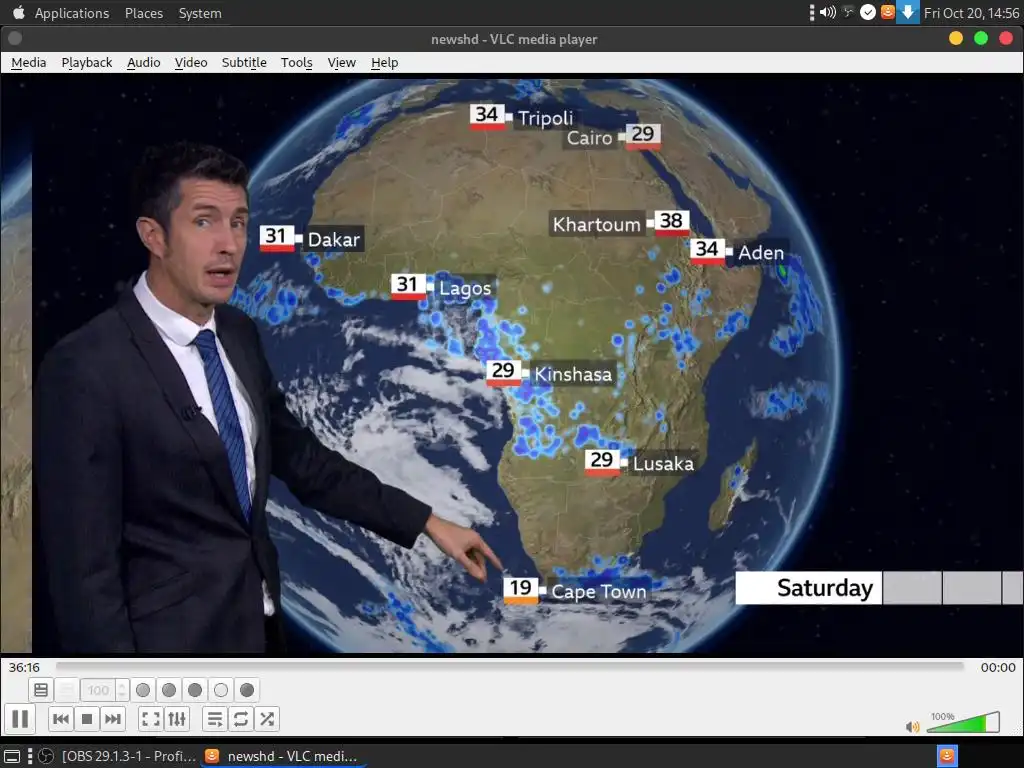Skip to next media track
The image size is (1024, 768).
click(x=113, y=719)
